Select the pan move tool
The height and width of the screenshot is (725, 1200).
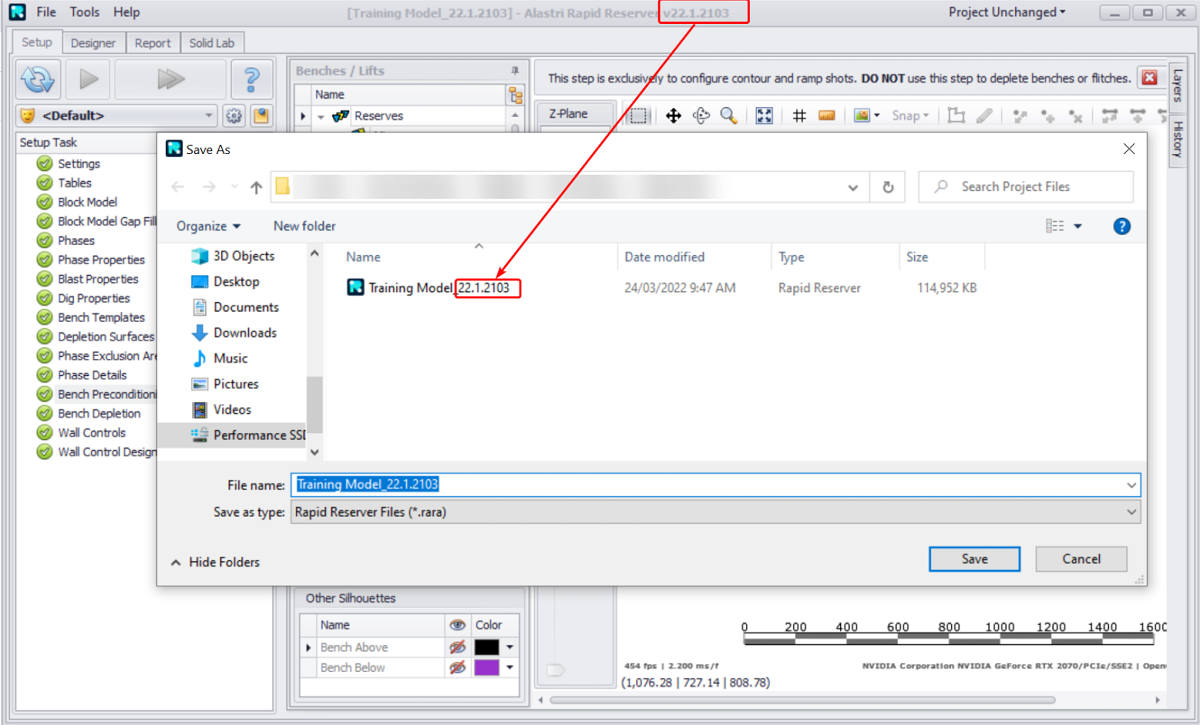673,115
